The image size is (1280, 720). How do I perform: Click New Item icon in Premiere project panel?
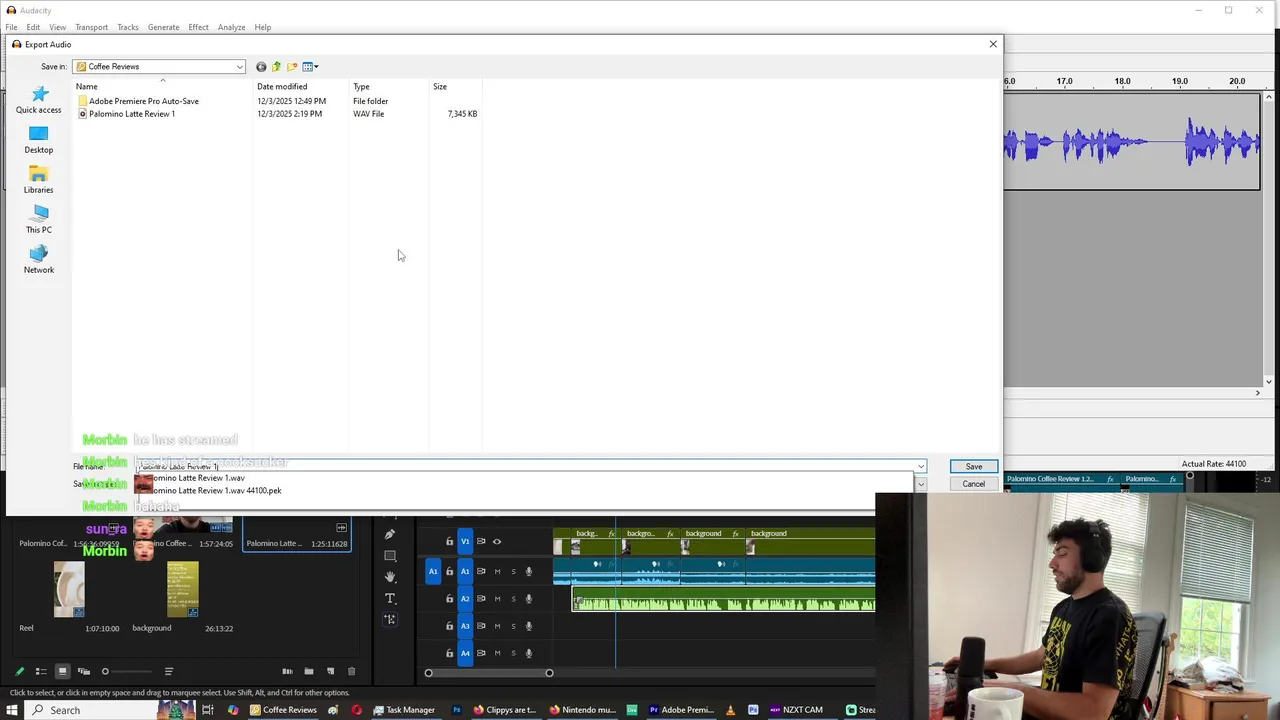click(331, 671)
